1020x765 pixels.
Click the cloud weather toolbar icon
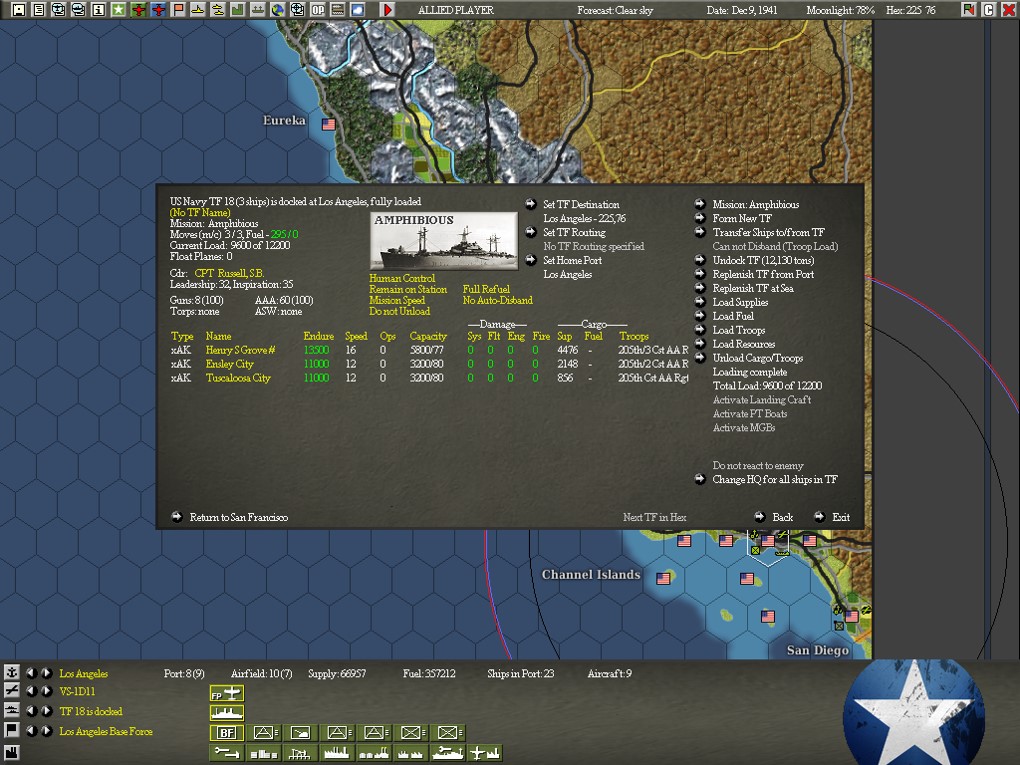click(357, 10)
